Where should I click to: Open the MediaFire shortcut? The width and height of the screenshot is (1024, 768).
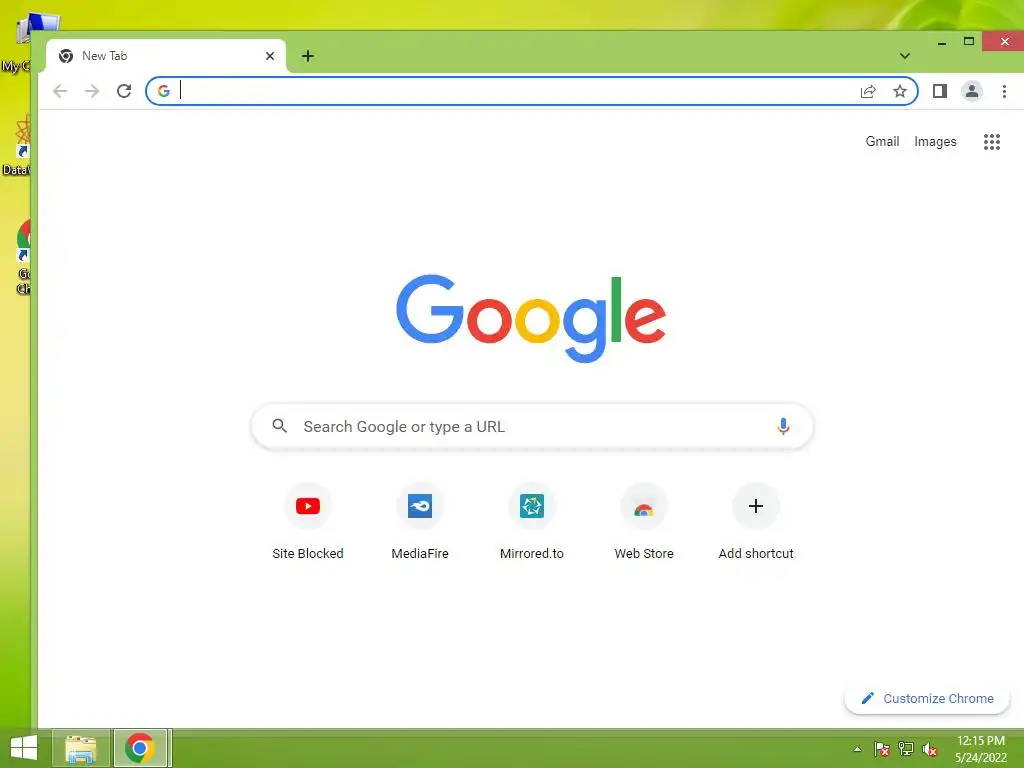(x=420, y=522)
